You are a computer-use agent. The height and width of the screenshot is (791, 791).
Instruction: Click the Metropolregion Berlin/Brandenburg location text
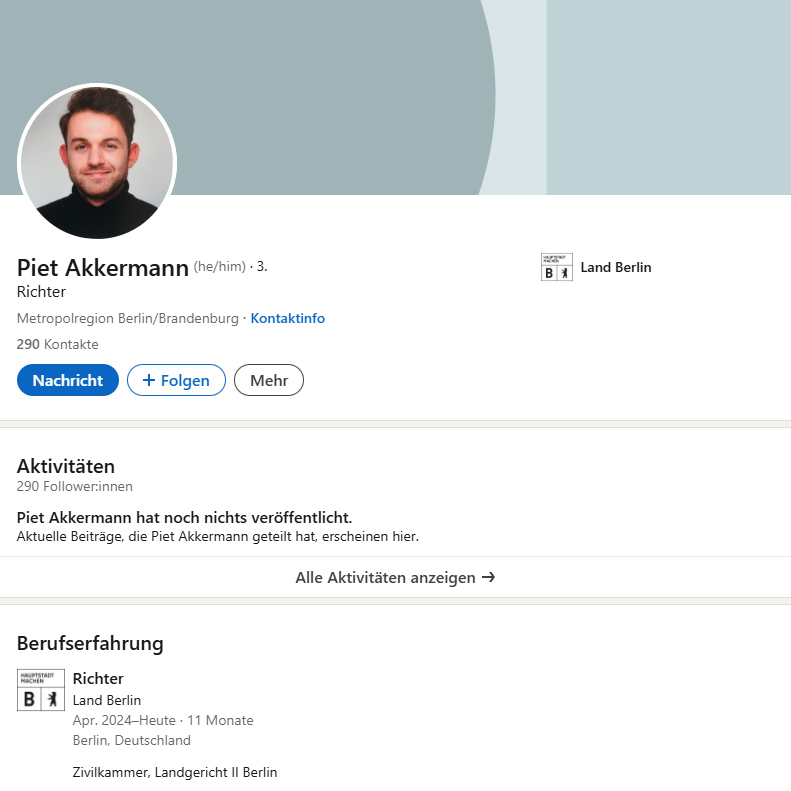127,318
